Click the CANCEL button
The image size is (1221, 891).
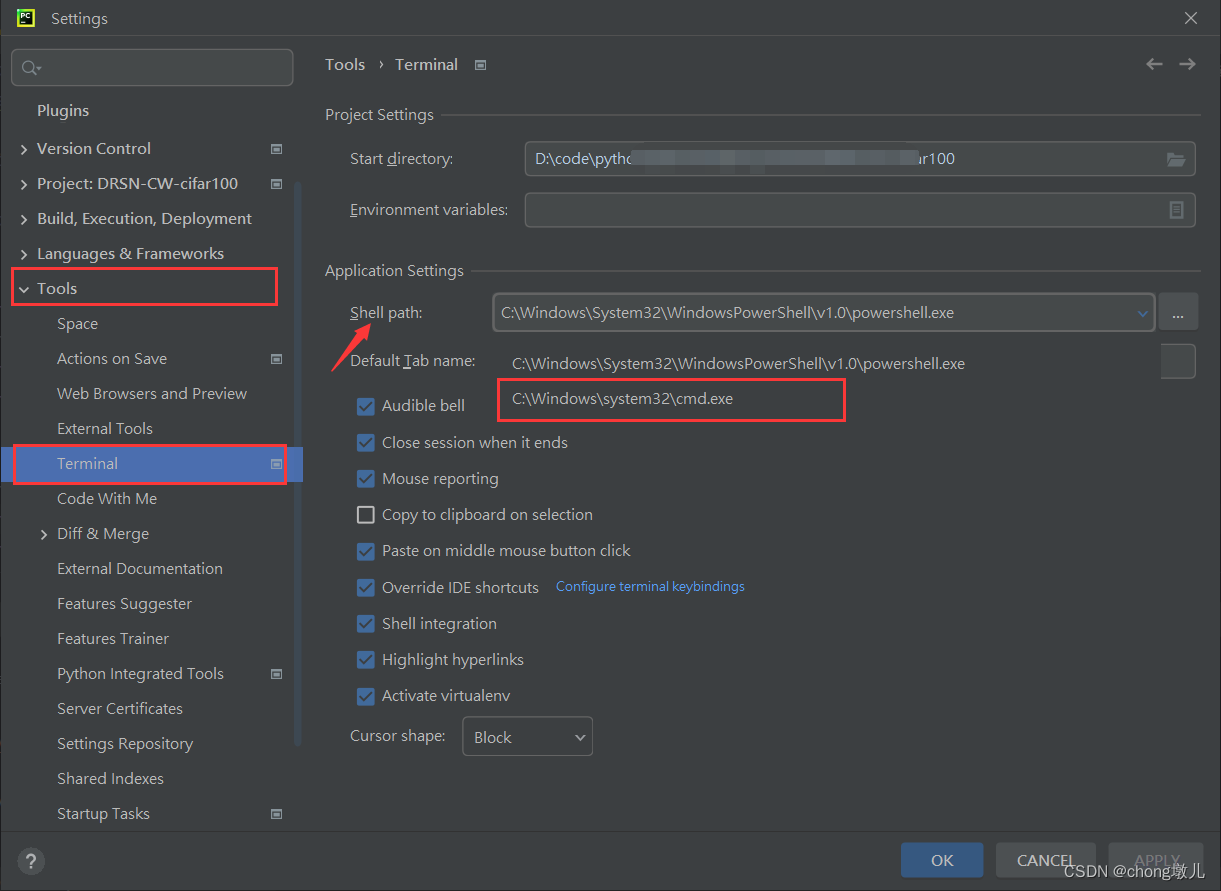1046,860
